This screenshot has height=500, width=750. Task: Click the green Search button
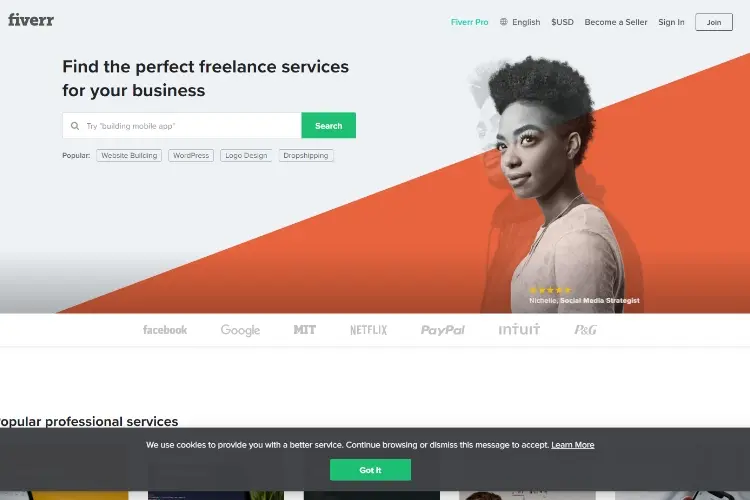329,125
